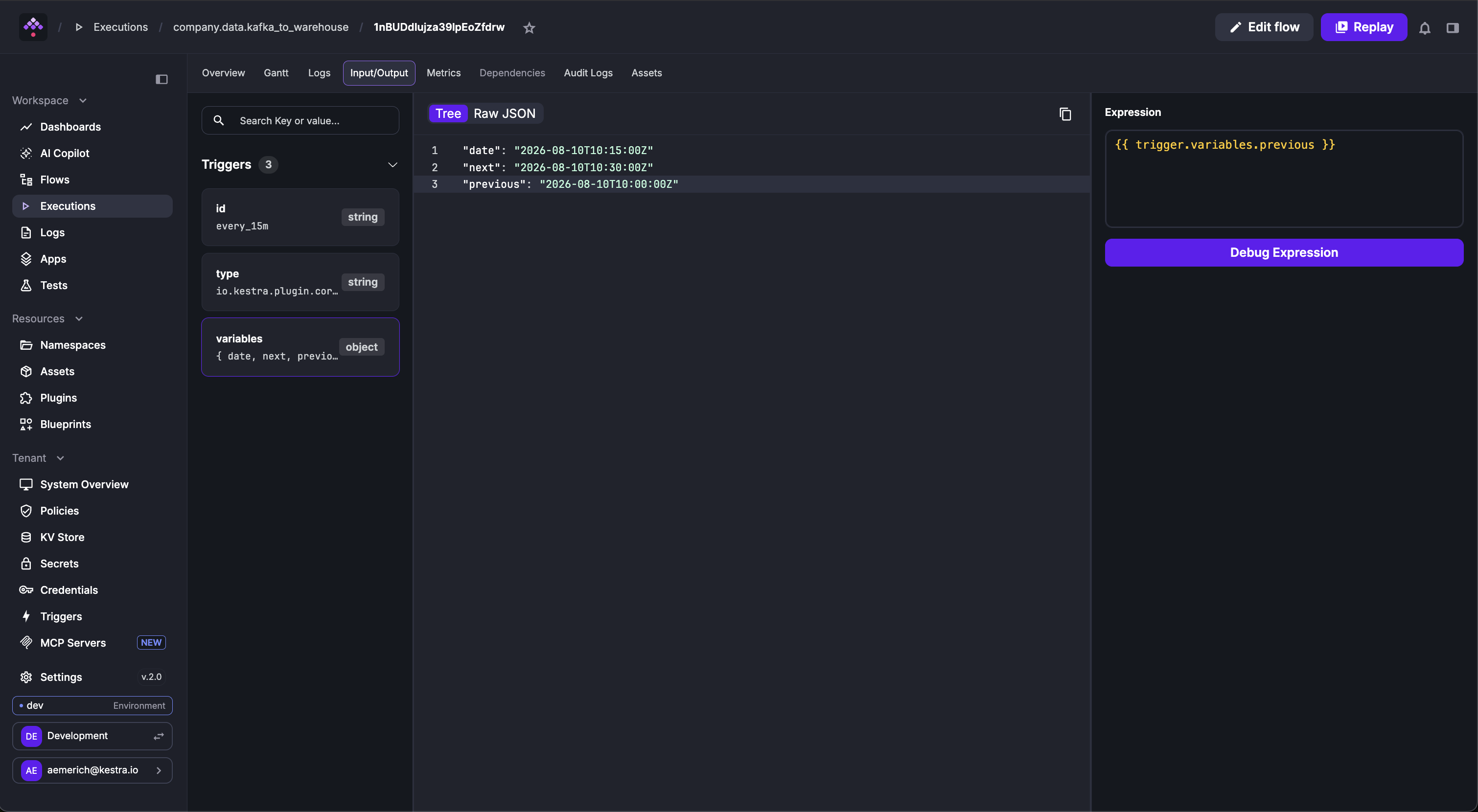Select the variables object card
The height and width of the screenshot is (812, 1478).
[300, 347]
